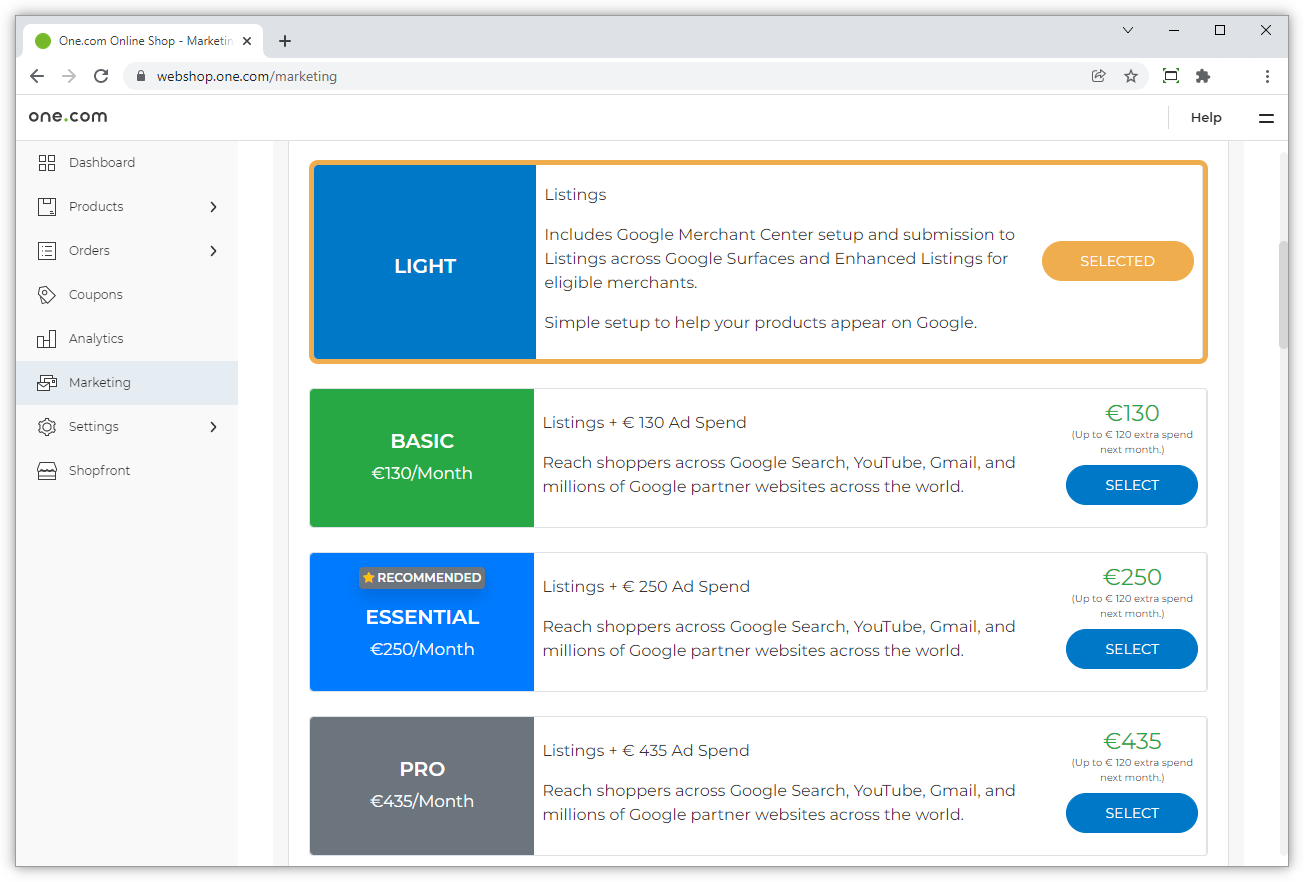Open the Help link in header
This screenshot has height=882, width=1304.
[1206, 118]
